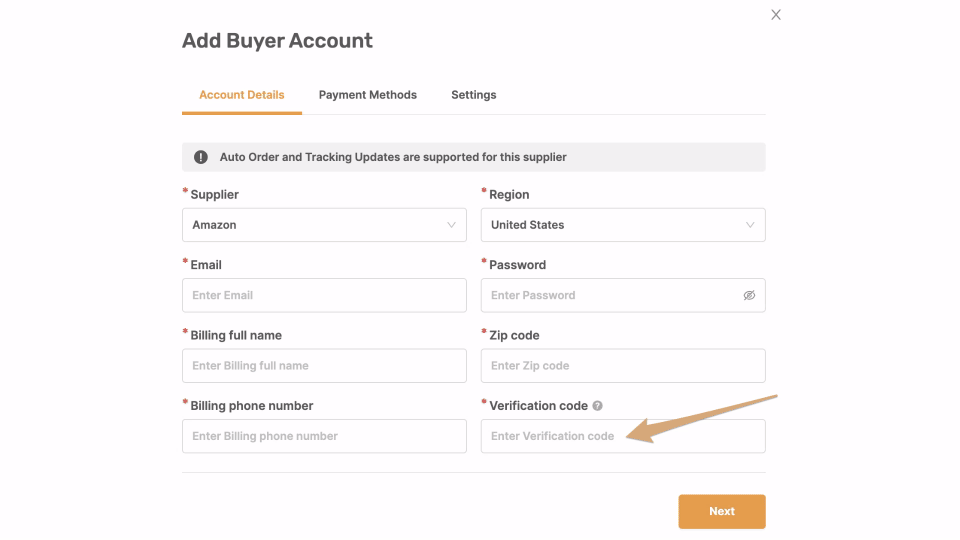Viewport: 960px width, 540px height.
Task: Click the exclamation info icon in banner
Action: 201,157
